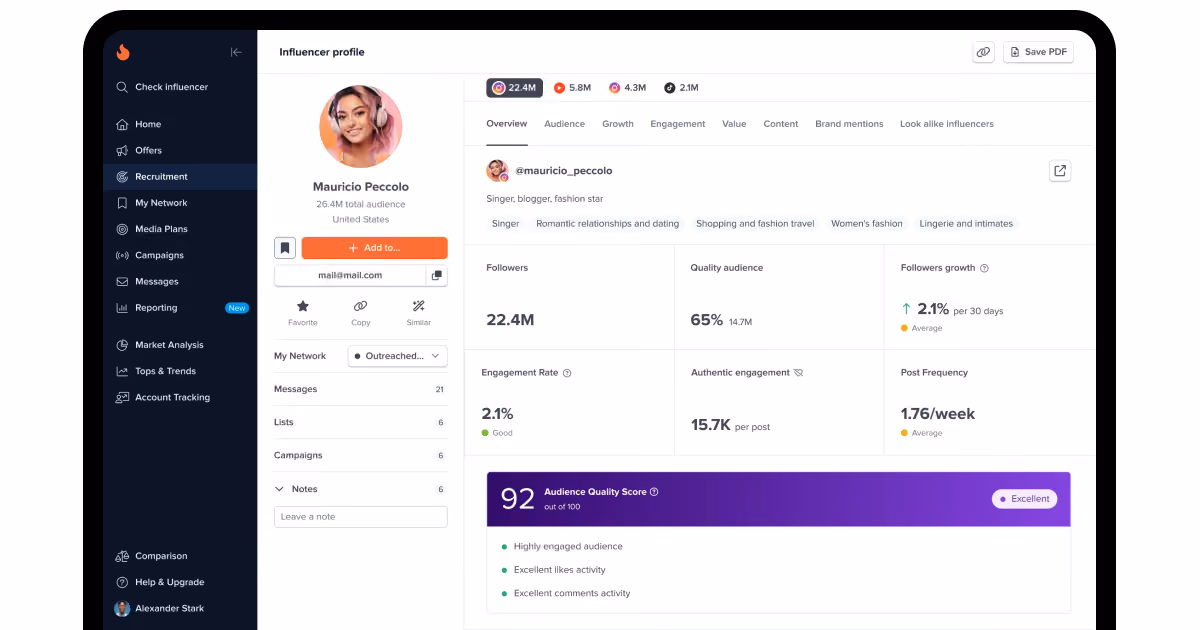The image size is (1200, 630).
Task: Click the Women's fashion tag
Action: 867,224
